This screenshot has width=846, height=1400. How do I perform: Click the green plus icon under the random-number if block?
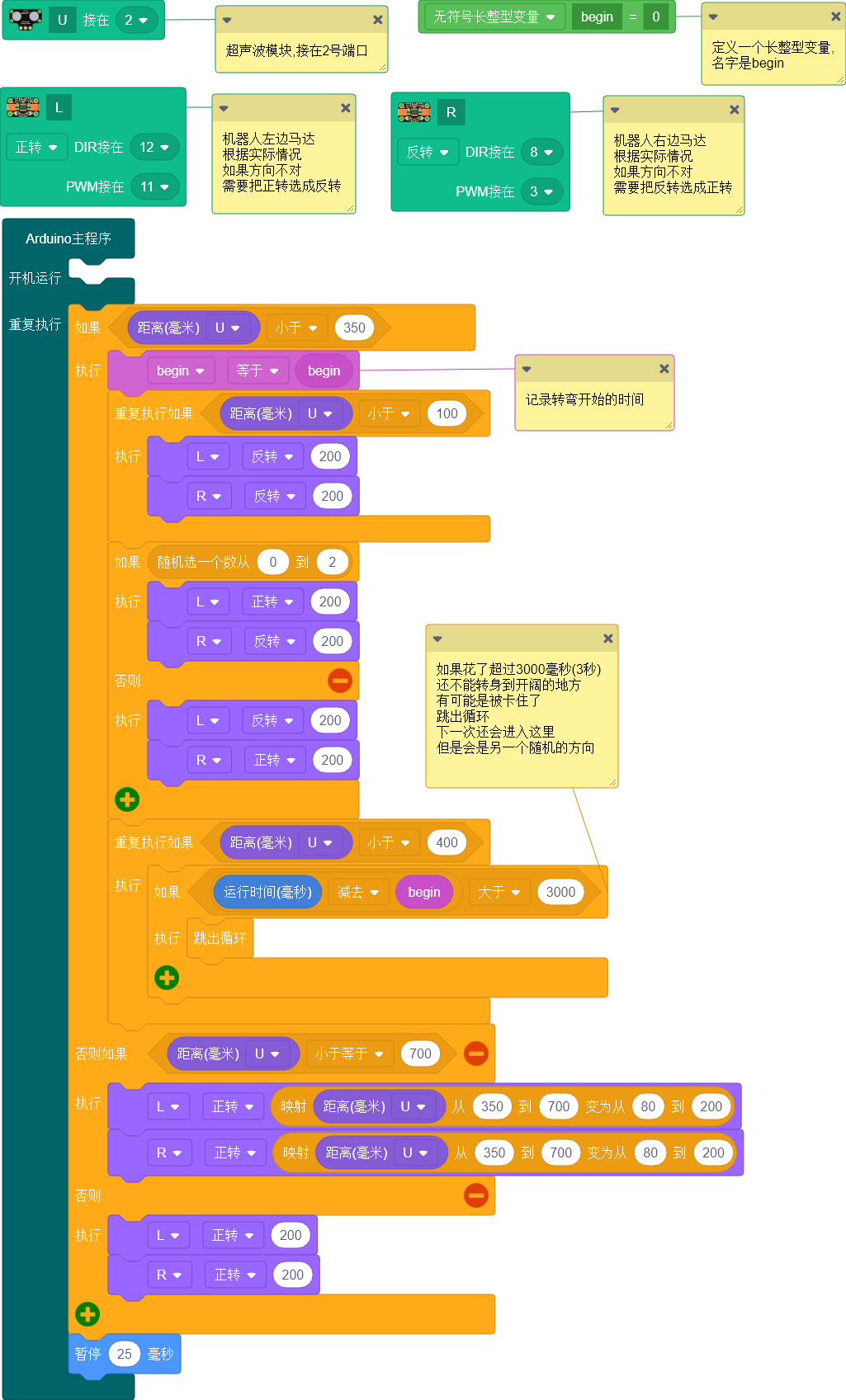click(x=127, y=799)
